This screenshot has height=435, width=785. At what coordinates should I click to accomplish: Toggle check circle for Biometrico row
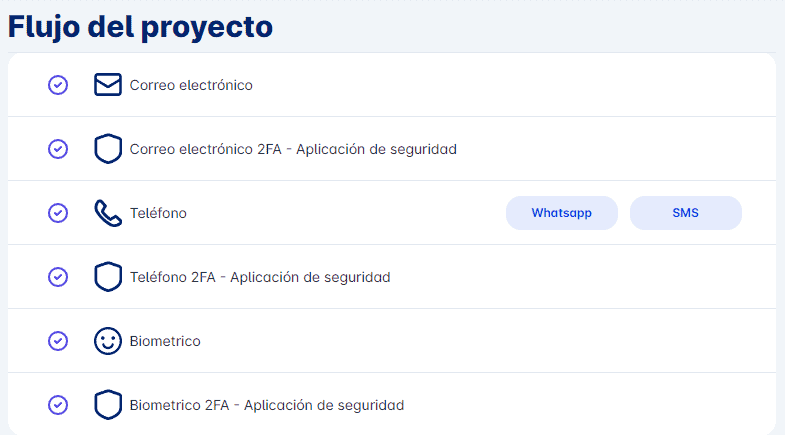[x=58, y=341]
